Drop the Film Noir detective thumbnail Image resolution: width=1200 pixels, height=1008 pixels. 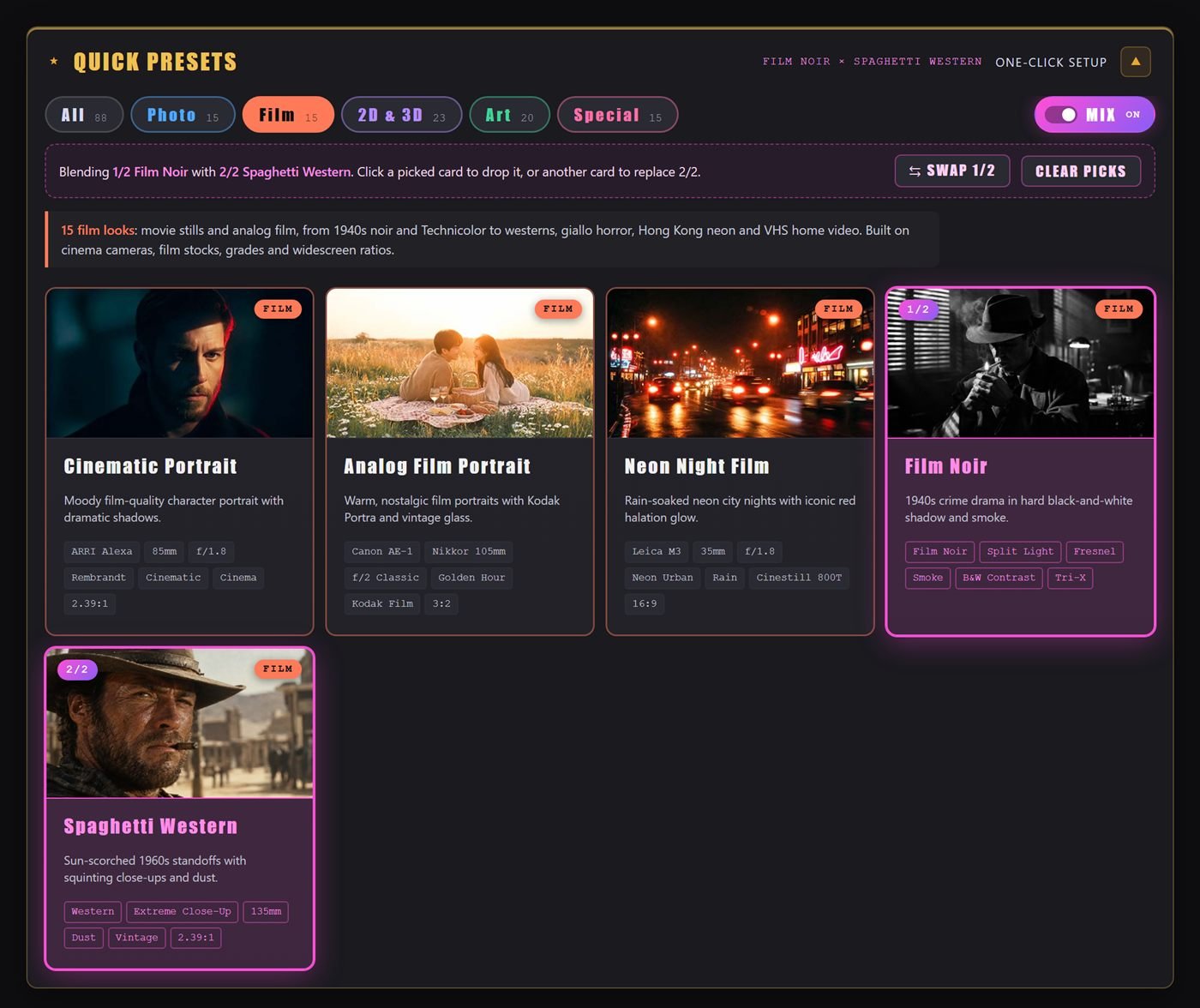click(1021, 363)
